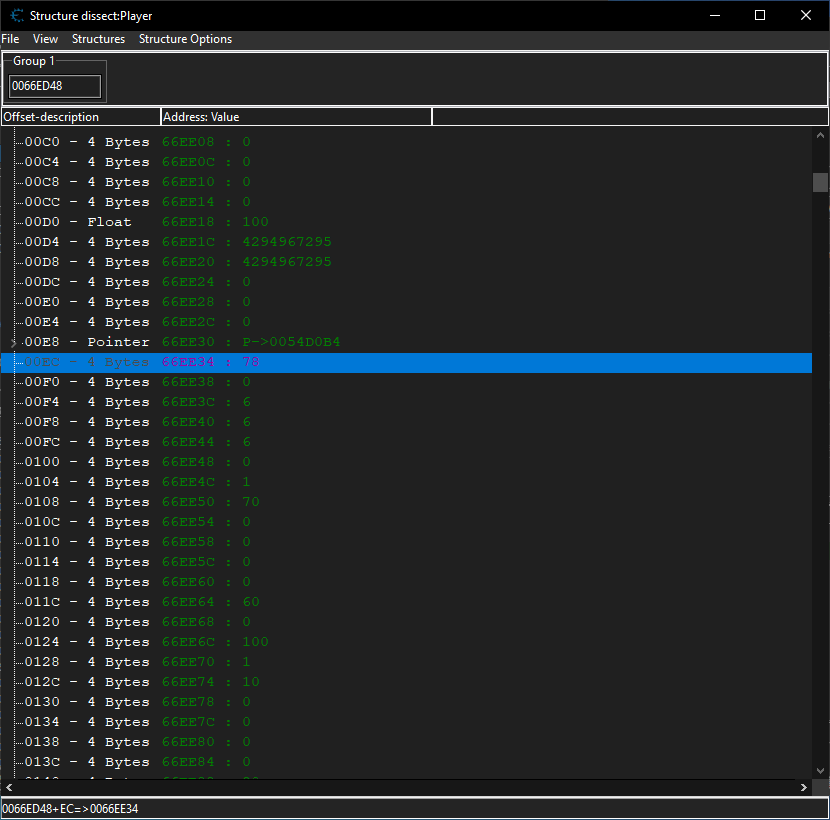This screenshot has height=820, width=830.
Task: Click the vertical scrollbar thumb
Action: [820, 182]
